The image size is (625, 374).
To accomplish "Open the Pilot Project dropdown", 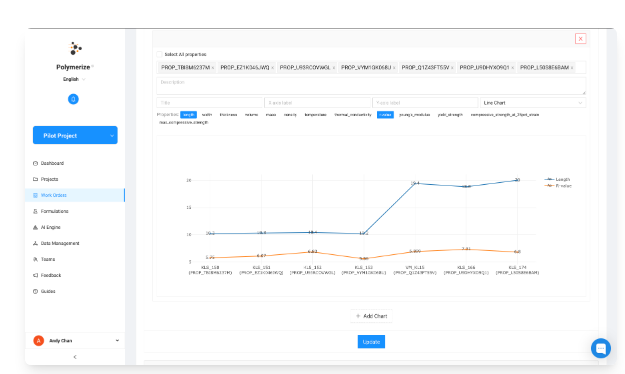I will tap(75, 135).
